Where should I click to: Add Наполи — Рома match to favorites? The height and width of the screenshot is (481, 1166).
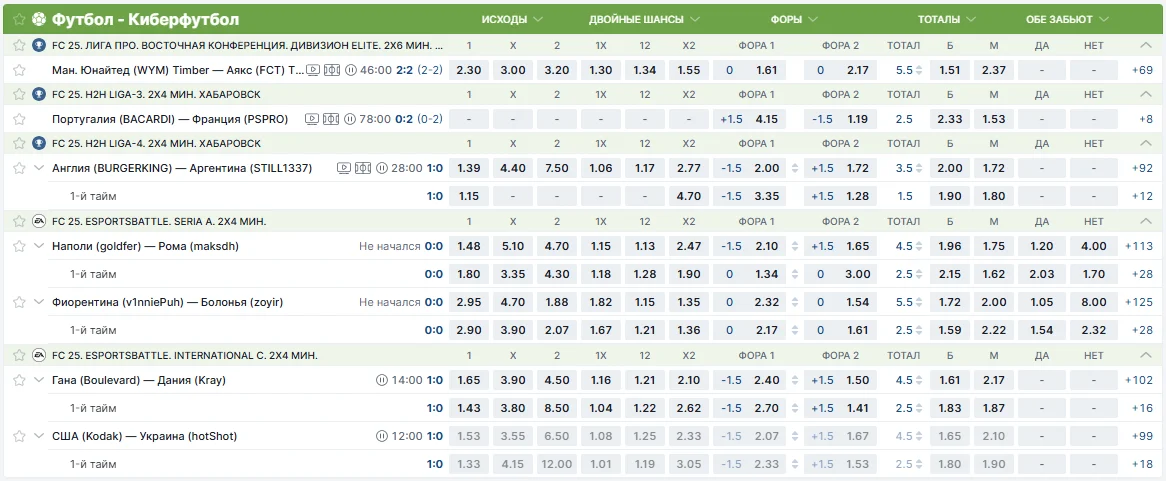(x=19, y=246)
